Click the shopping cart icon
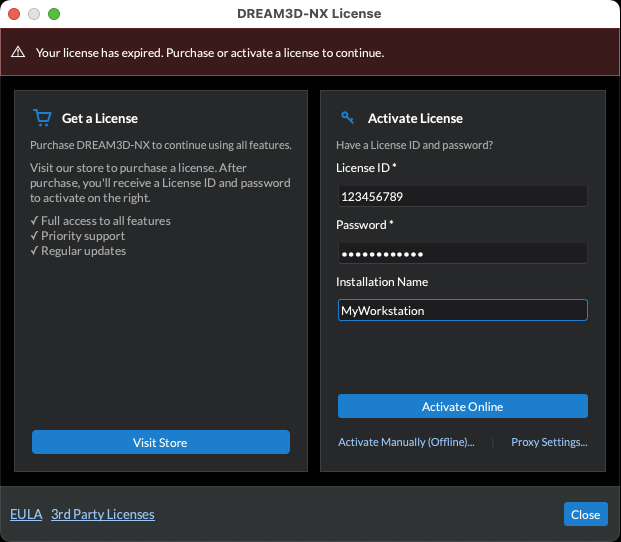This screenshot has height=542, width=621. click(42, 118)
